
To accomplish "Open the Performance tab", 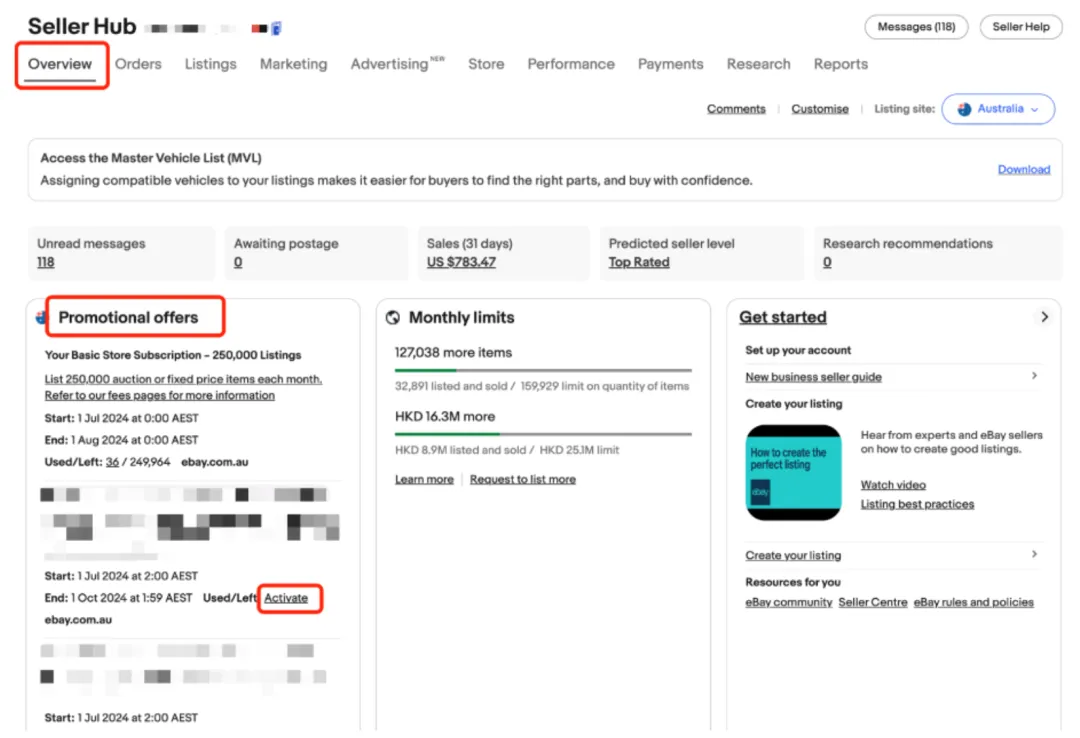I will tap(571, 64).
